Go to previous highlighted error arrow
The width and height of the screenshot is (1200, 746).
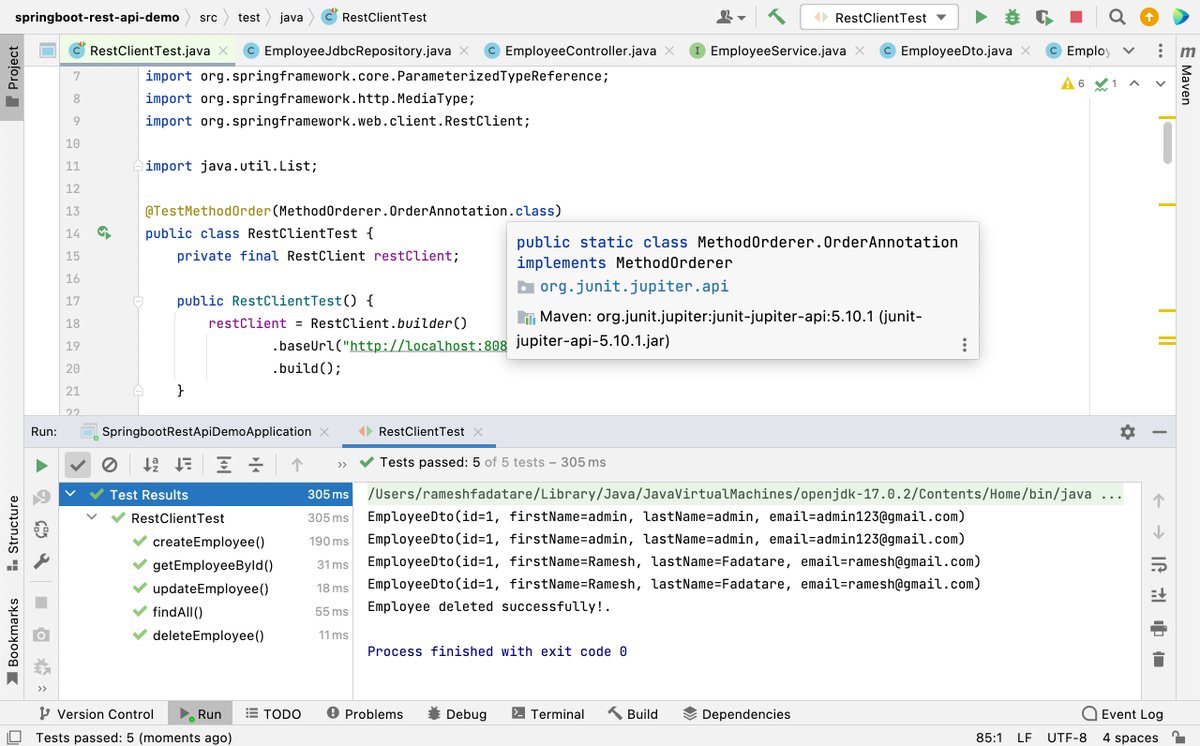click(1134, 84)
